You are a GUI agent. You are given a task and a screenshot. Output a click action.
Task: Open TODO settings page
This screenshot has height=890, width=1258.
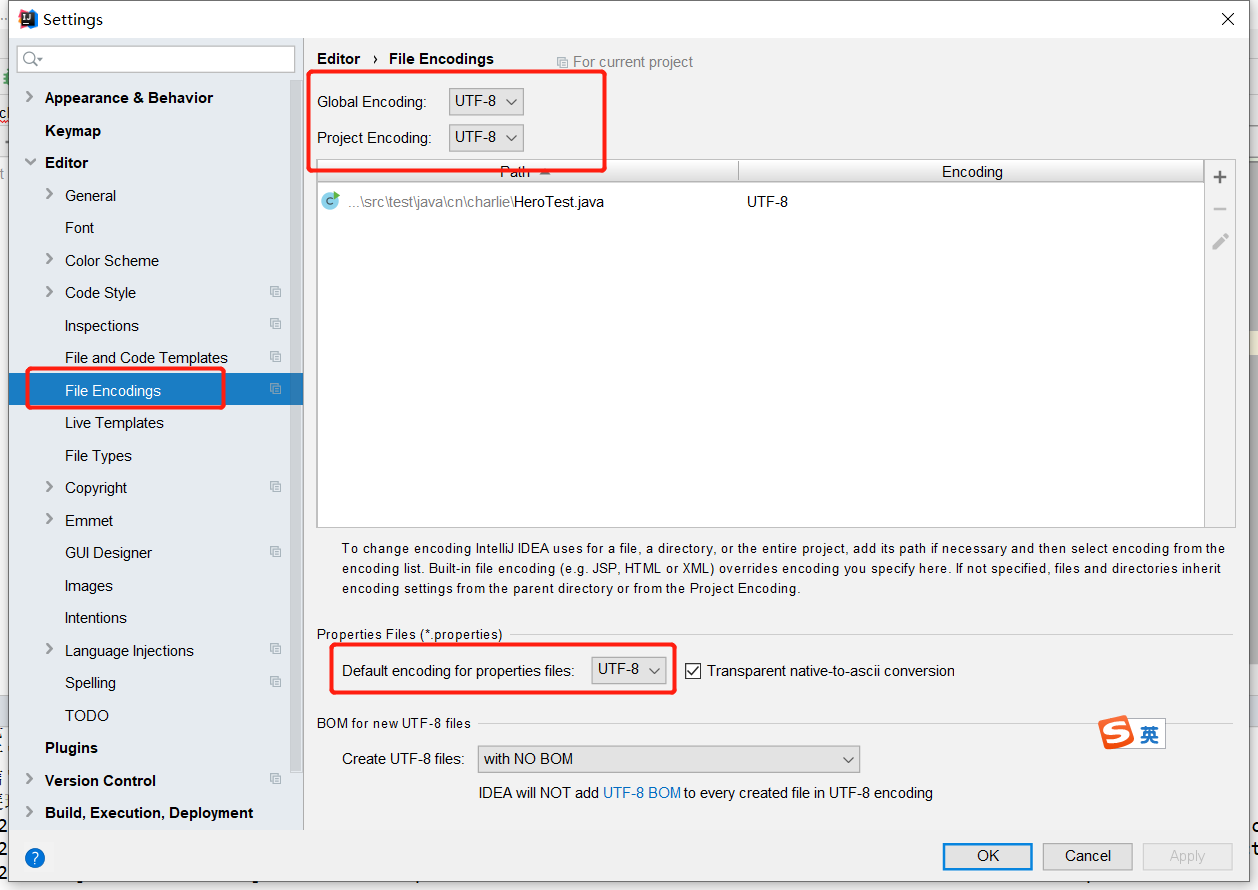87,716
